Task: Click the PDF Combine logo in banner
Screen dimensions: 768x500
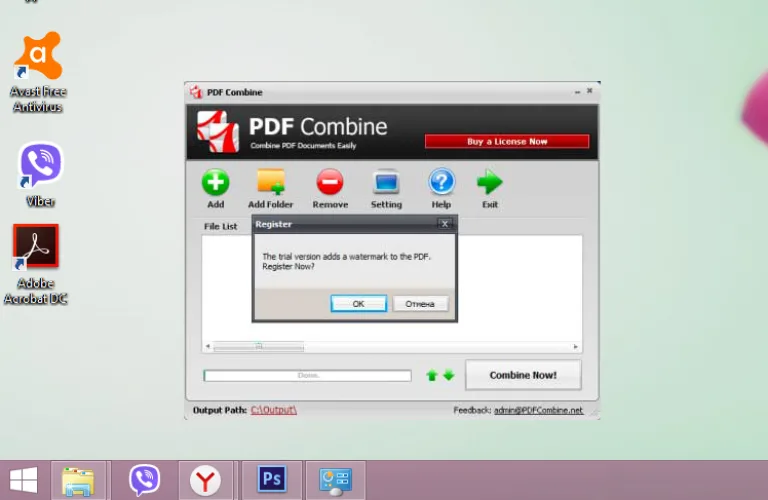Action: click(x=218, y=131)
